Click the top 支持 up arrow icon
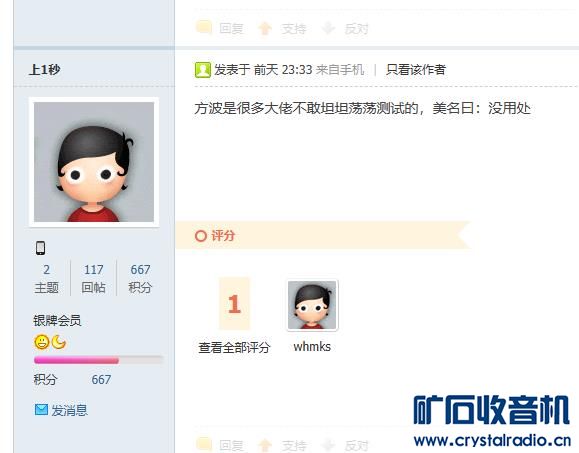Screen dimensions: 579x453 tap(265, 28)
